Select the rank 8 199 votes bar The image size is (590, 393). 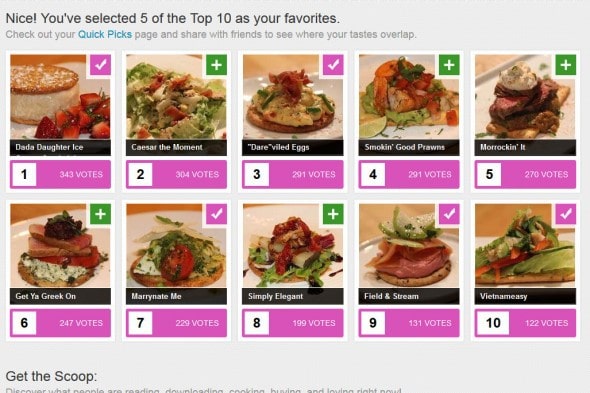tap(293, 323)
